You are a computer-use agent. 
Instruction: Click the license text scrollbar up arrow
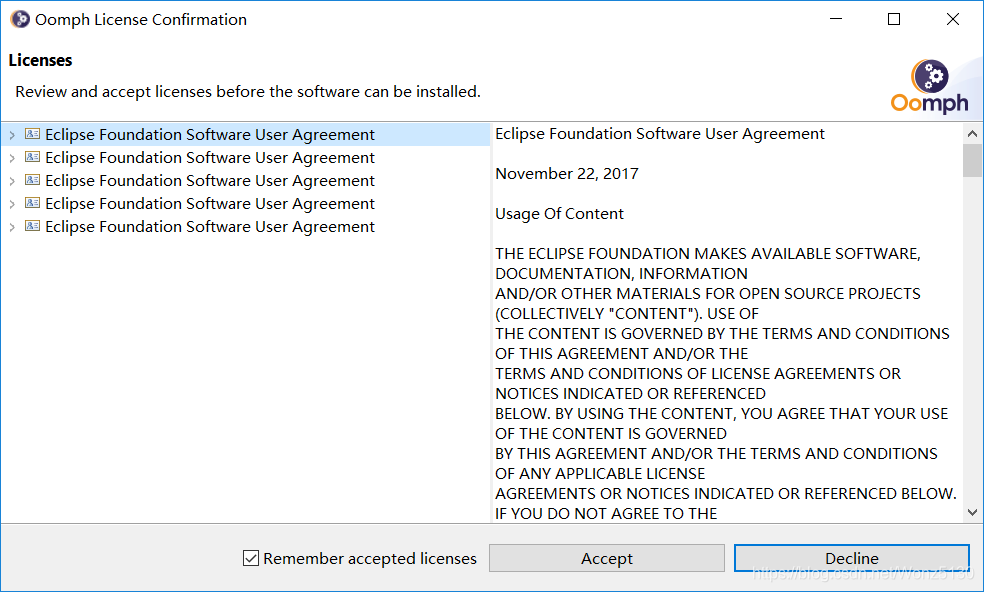coord(972,133)
